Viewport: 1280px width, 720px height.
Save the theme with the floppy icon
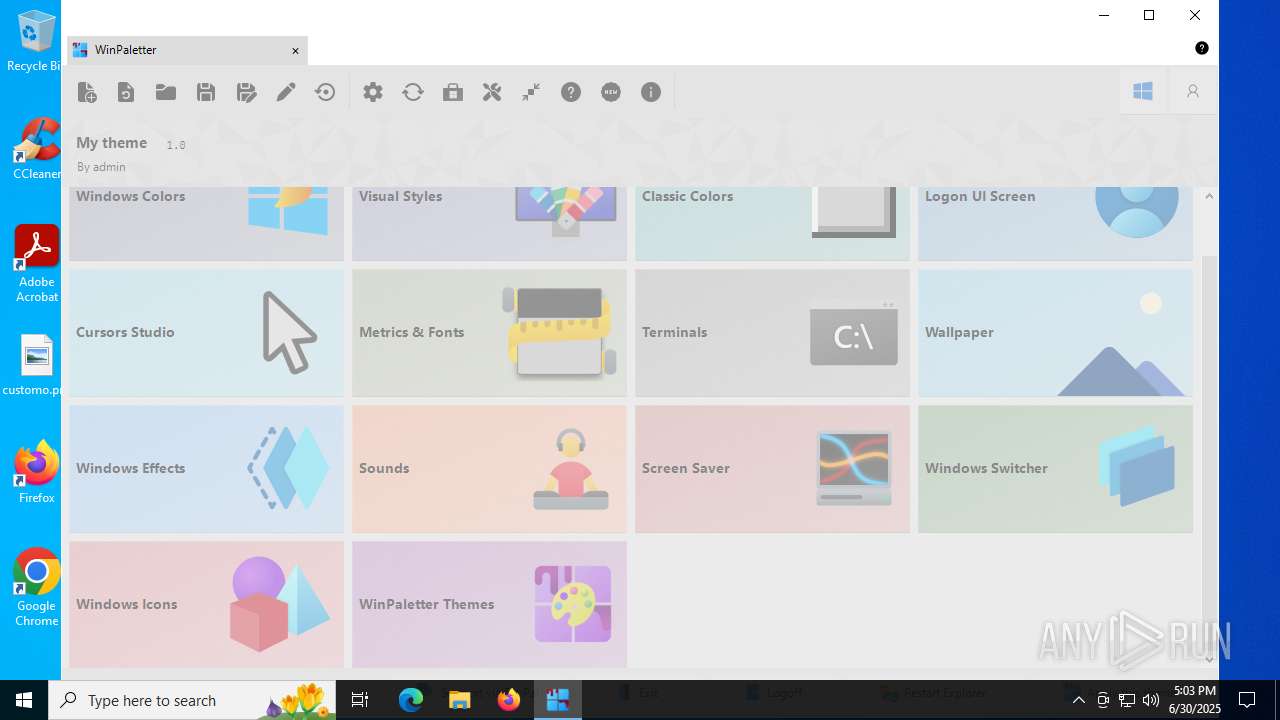click(x=206, y=92)
